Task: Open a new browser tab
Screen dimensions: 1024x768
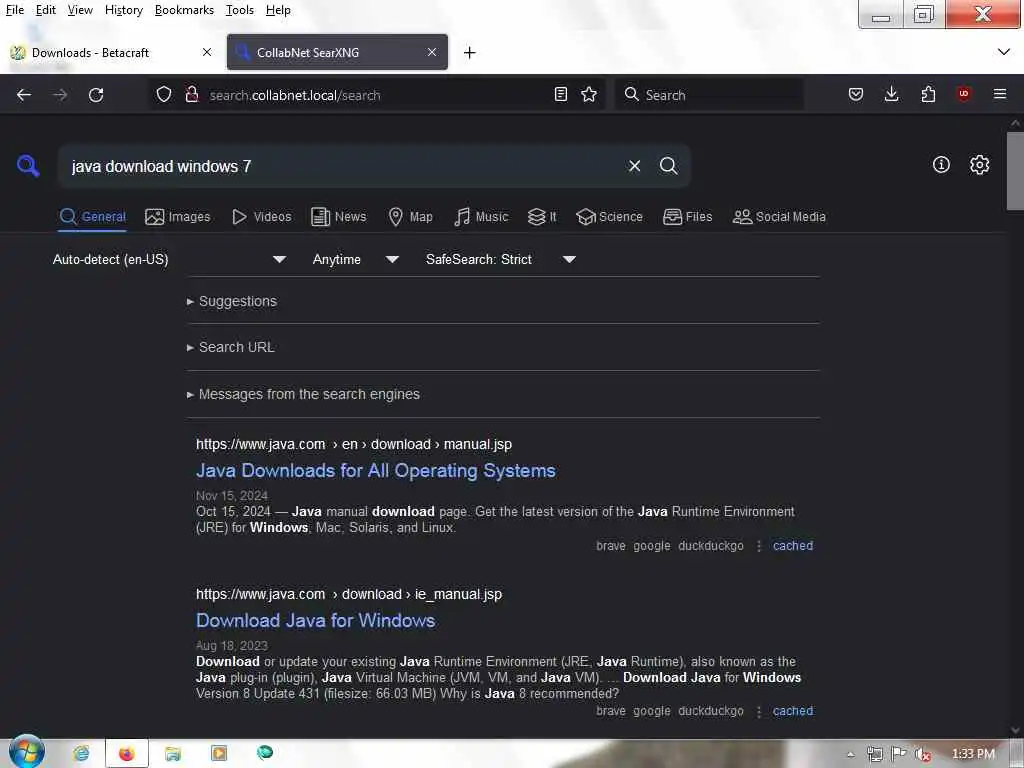Action: tap(470, 52)
